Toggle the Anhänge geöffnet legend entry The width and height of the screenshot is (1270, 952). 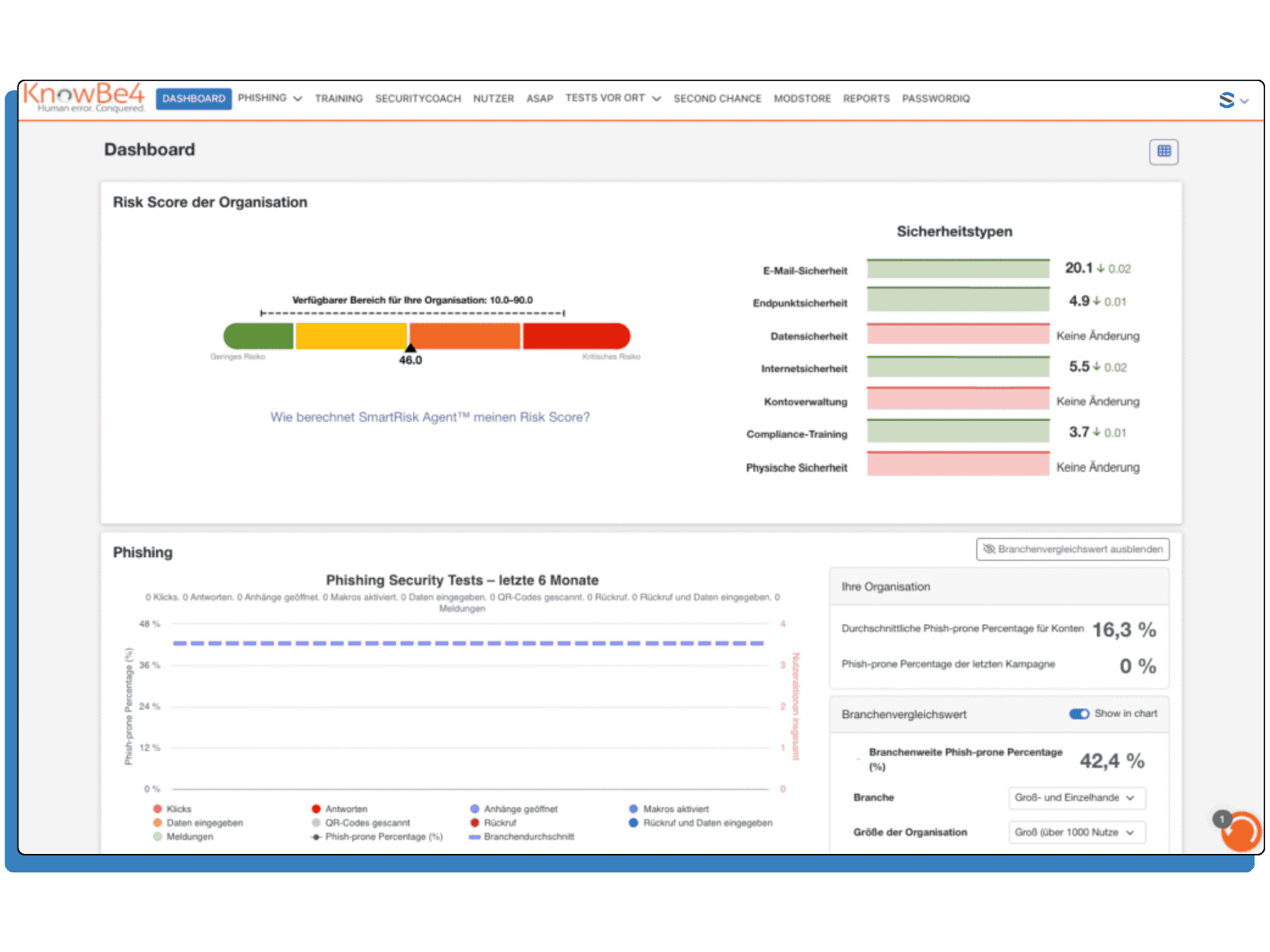[514, 809]
